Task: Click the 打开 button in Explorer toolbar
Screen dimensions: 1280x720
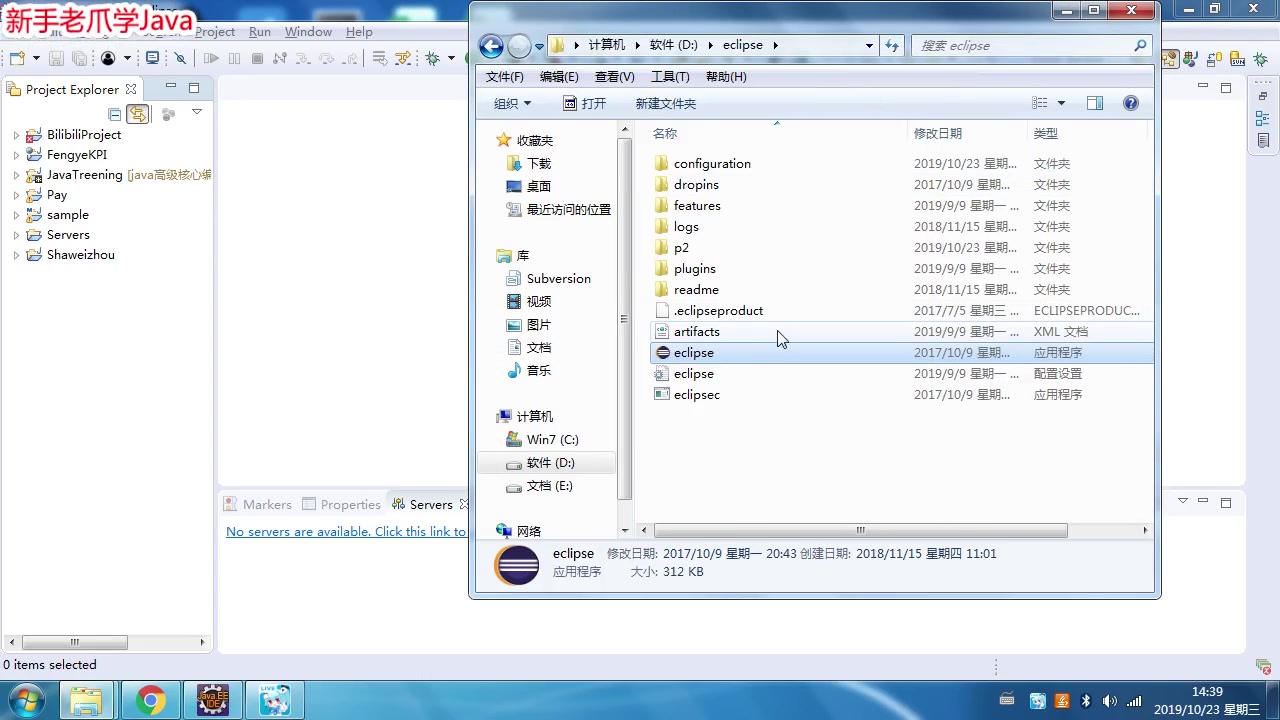Action: [585, 103]
